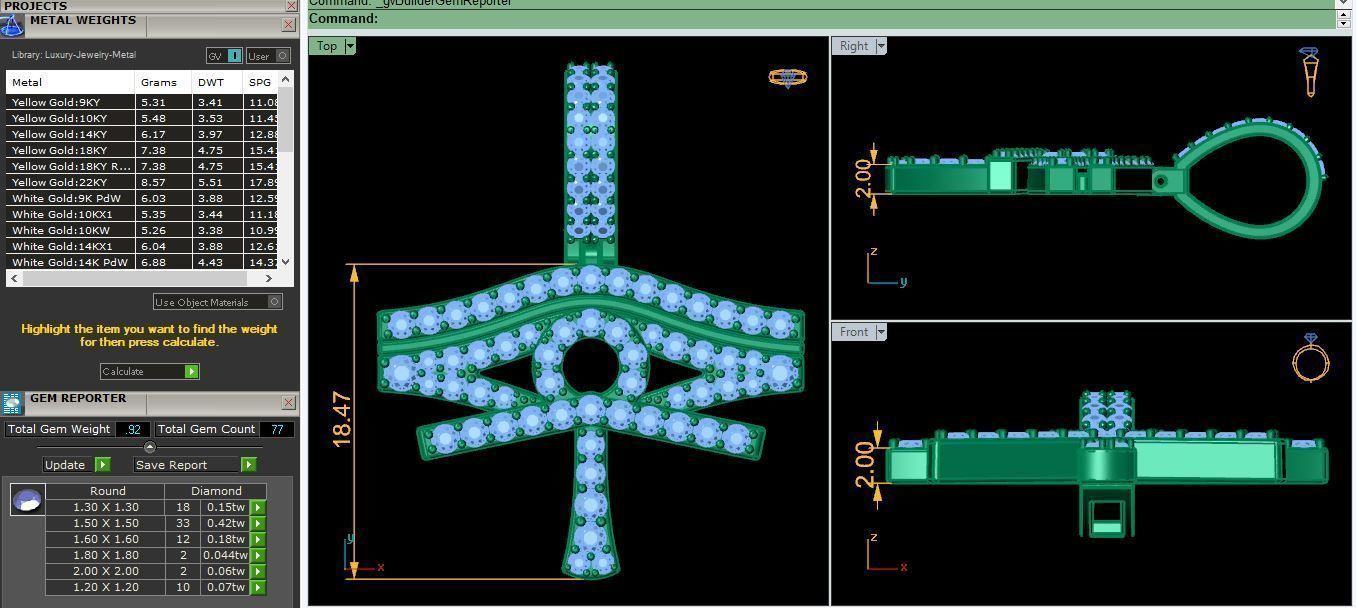Select the White Gold:9K PdW row
Screen dimensions: 1357x608
pos(143,198)
